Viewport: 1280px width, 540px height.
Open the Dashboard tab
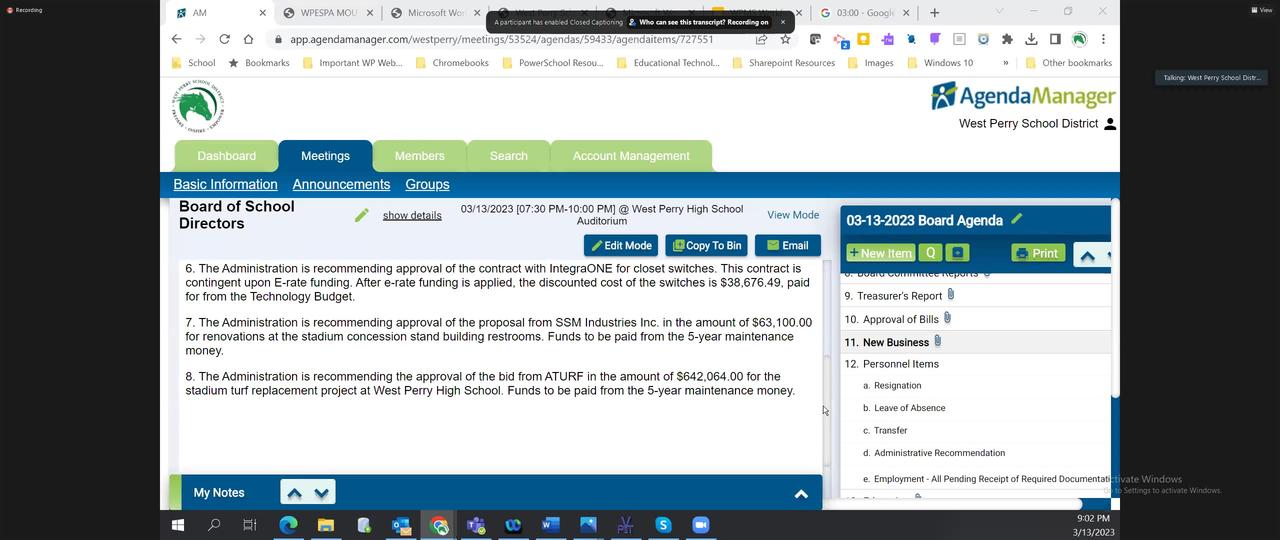tap(226, 156)
